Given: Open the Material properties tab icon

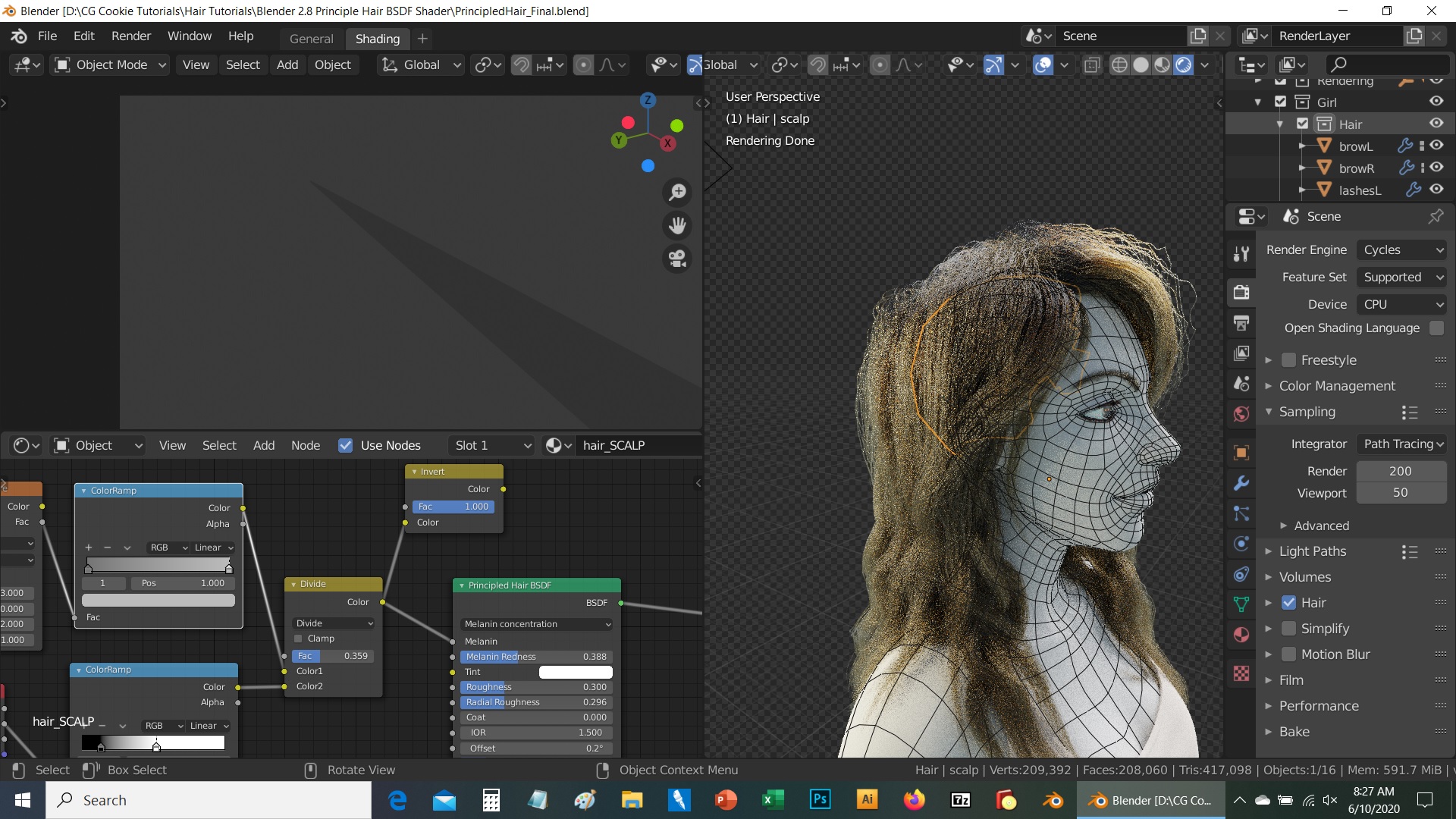Looking at the screenshot, I should click(1241, 635).
